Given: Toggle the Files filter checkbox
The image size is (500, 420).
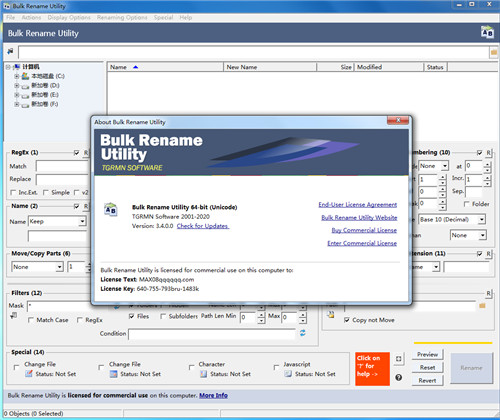Looking at the screenshot, I should [132, 316].
